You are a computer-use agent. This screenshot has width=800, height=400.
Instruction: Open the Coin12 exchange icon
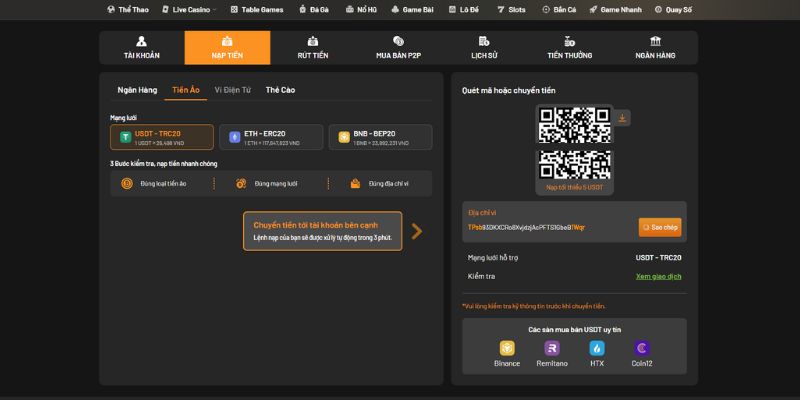pos(642,348)
